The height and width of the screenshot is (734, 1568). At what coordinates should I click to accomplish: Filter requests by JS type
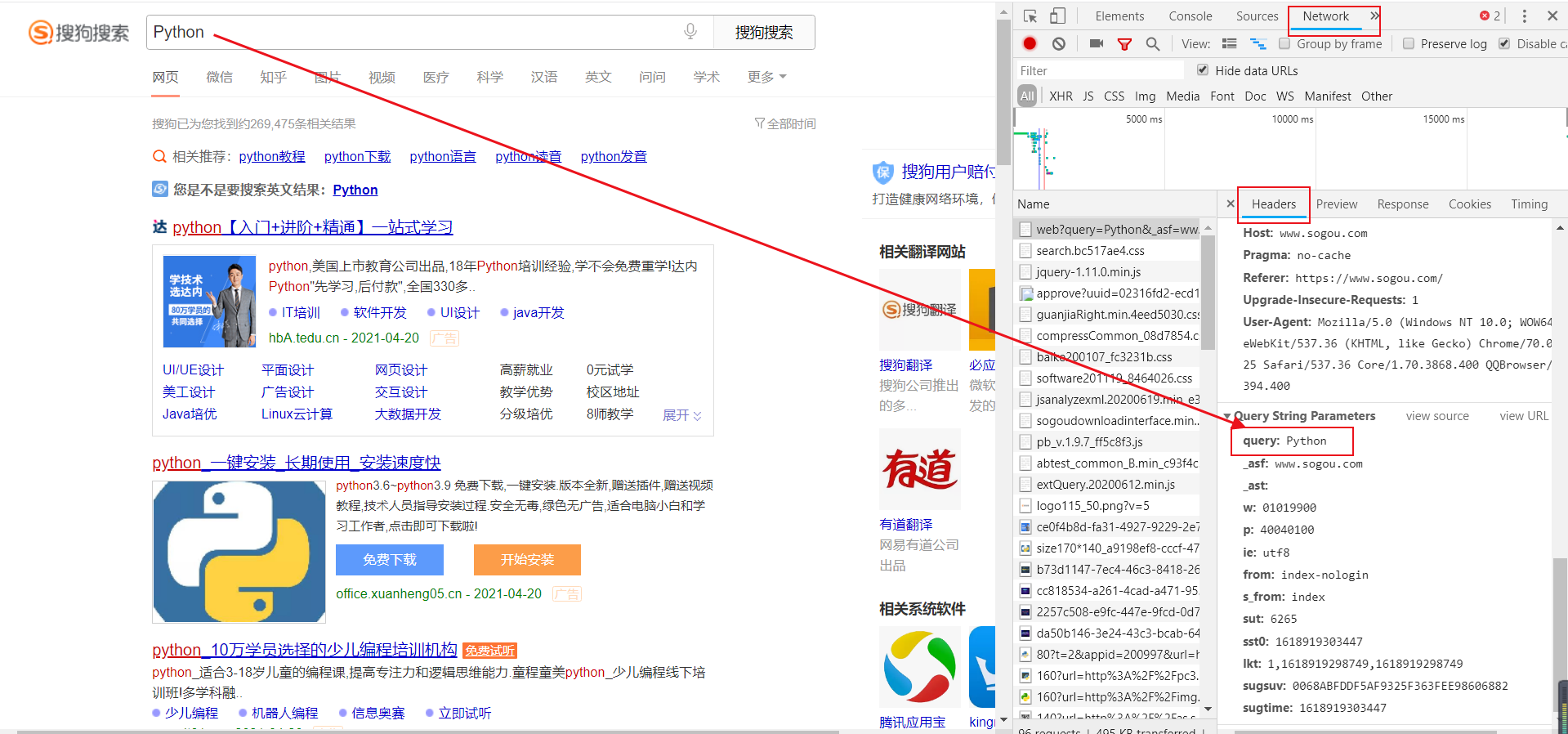point(1088,96)
